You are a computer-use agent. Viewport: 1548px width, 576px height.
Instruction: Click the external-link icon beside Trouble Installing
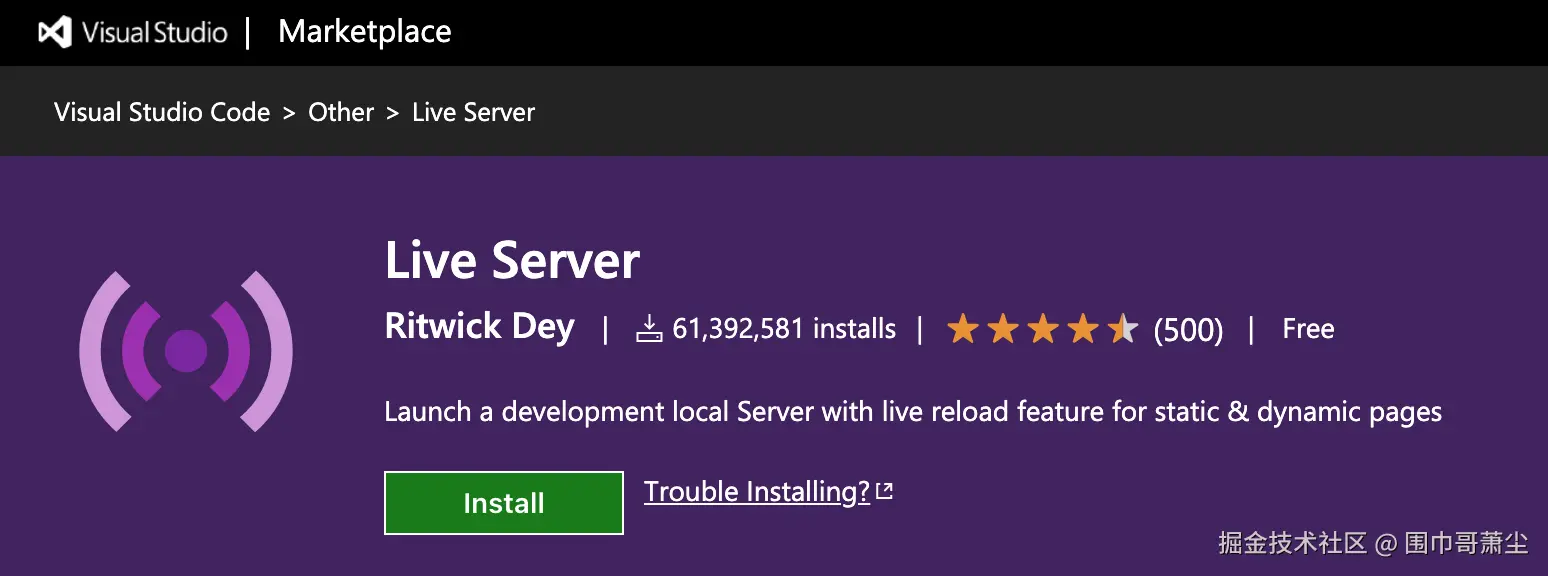[884, 492]
